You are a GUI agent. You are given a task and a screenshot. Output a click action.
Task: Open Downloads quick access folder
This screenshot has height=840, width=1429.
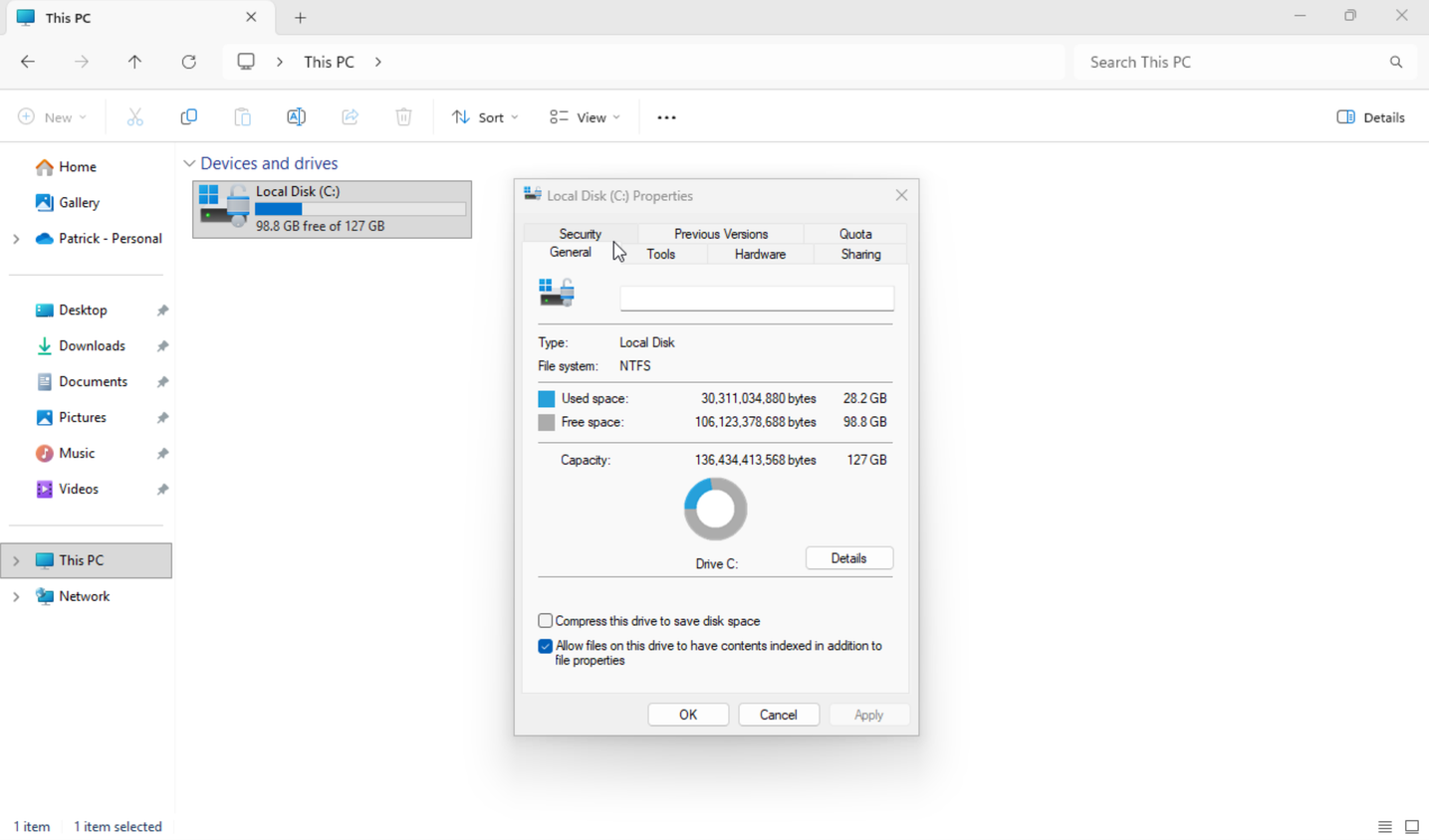(92, 346)
